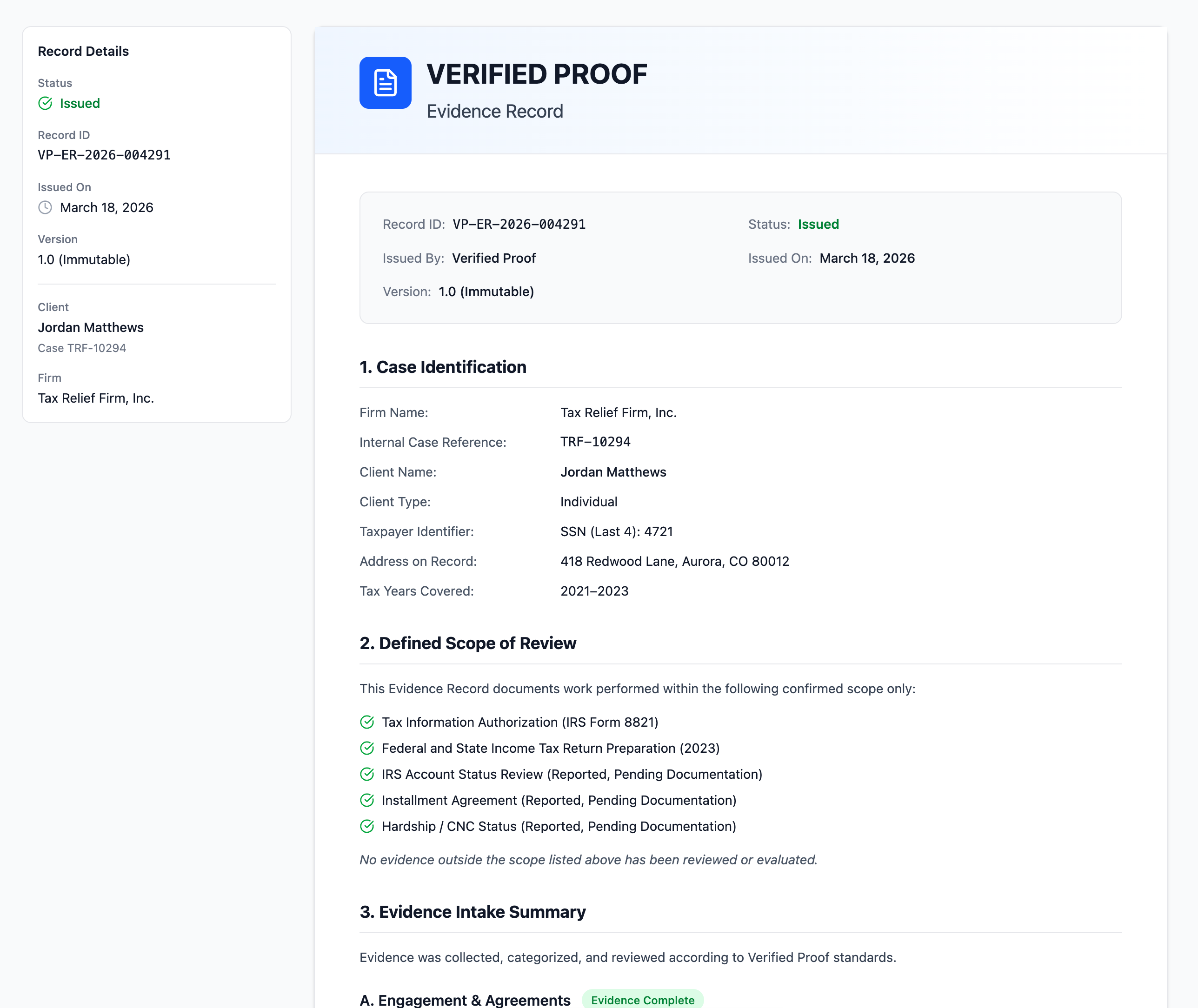1198x1008 pixels.
Task: Click the checkmark icon for Hardship / CNC Status
Action: click(366, 826)
